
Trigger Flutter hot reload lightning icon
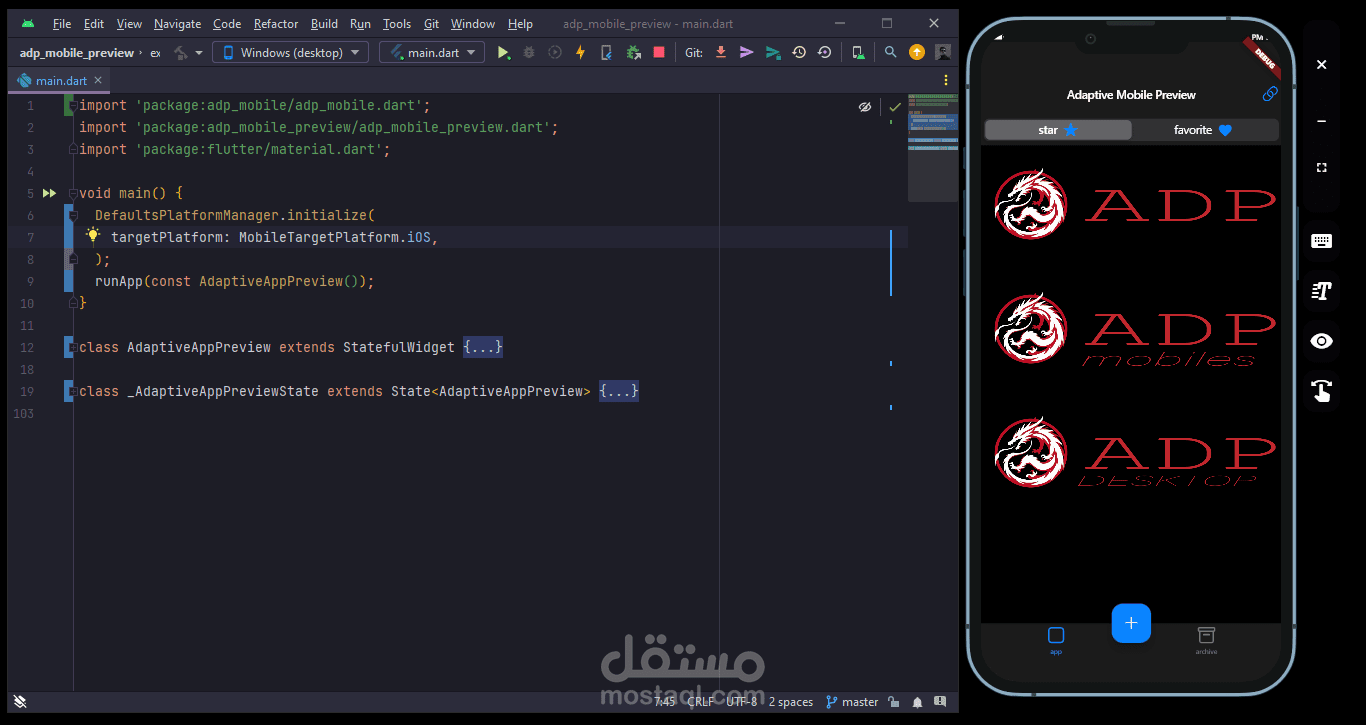[x=580, y=52]
